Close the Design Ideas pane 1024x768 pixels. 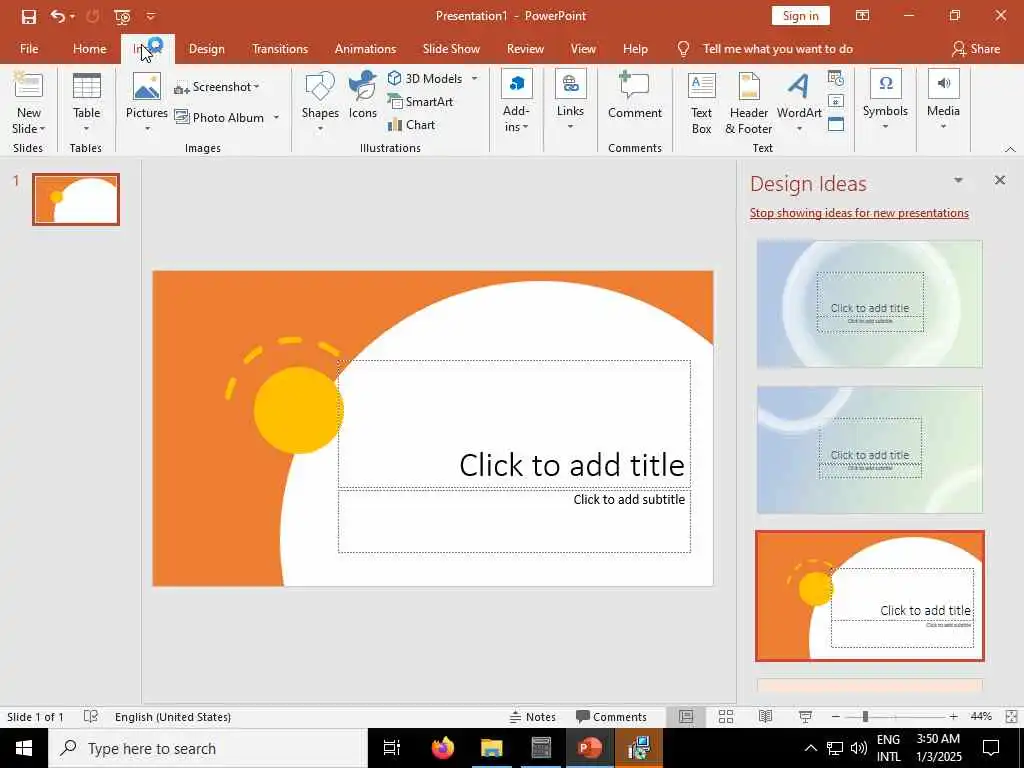1000,180
